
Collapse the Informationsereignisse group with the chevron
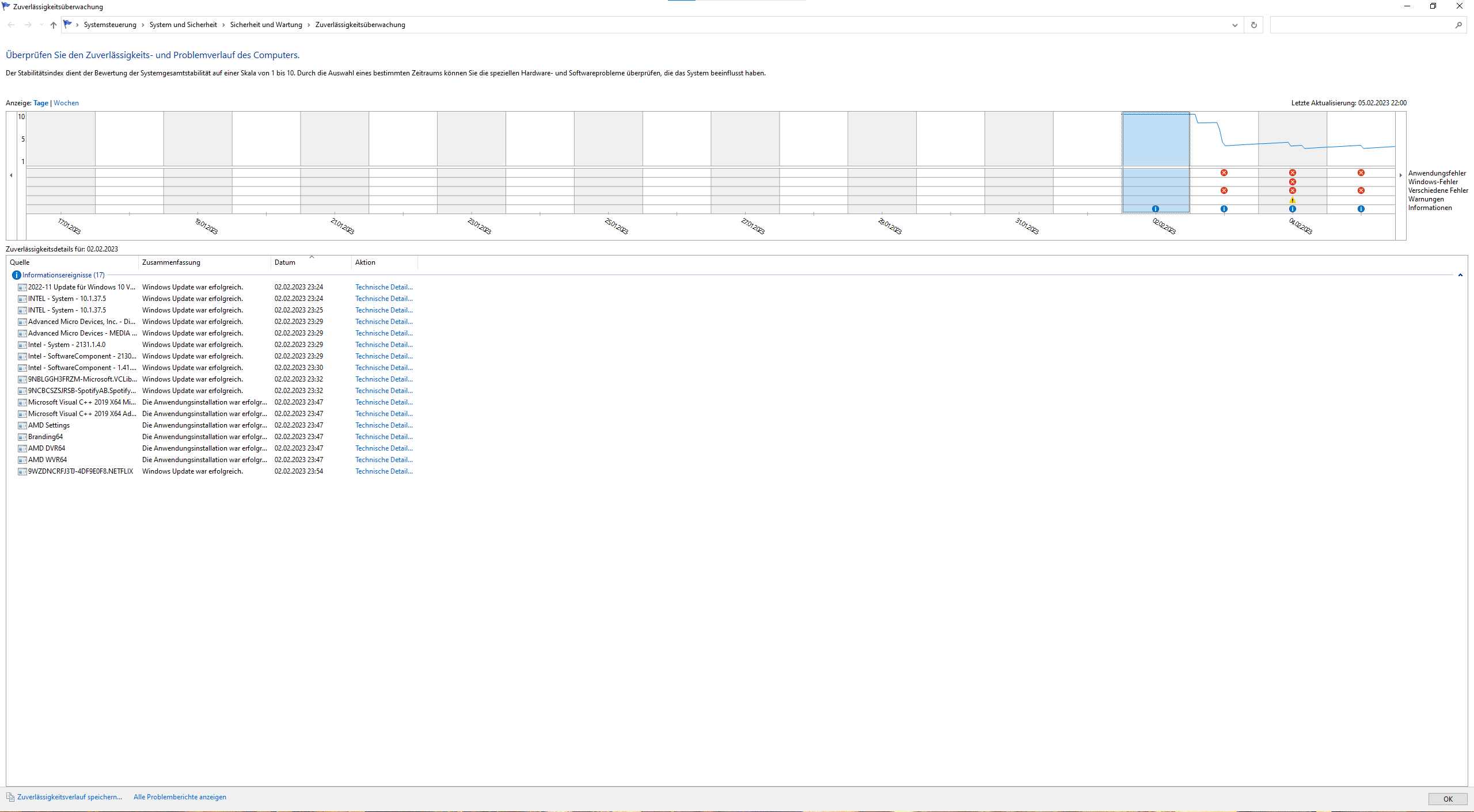click(1460, 275)
